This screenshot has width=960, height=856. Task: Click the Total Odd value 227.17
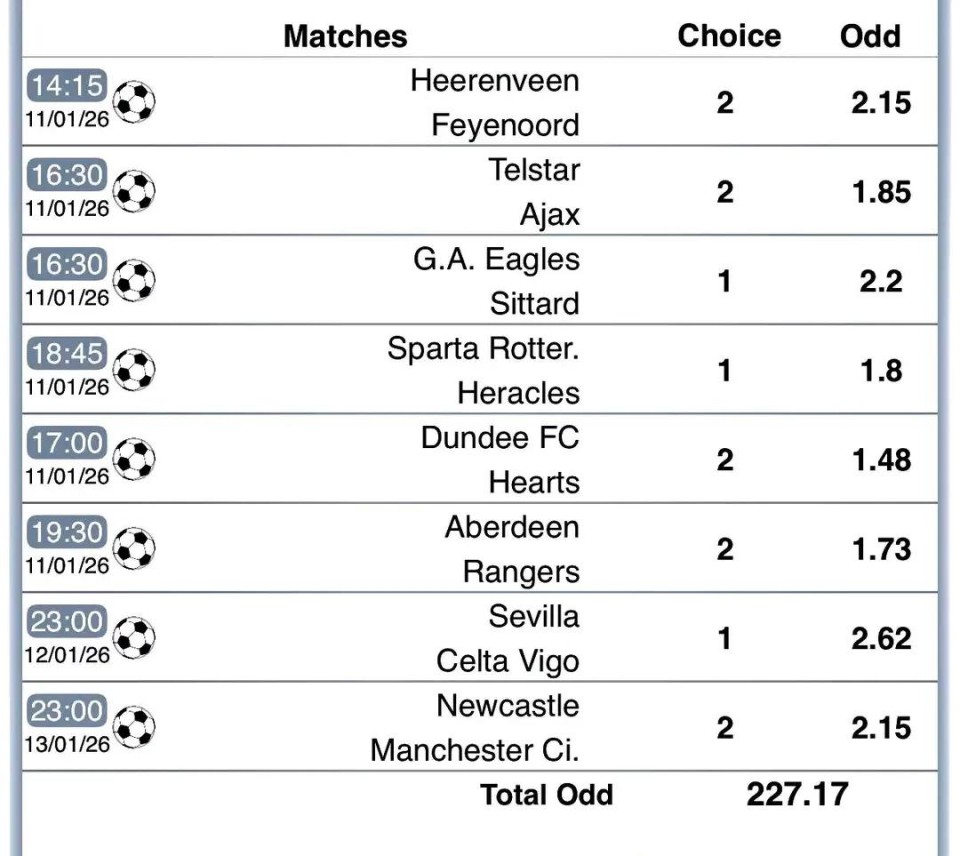[x=797, y=794]
